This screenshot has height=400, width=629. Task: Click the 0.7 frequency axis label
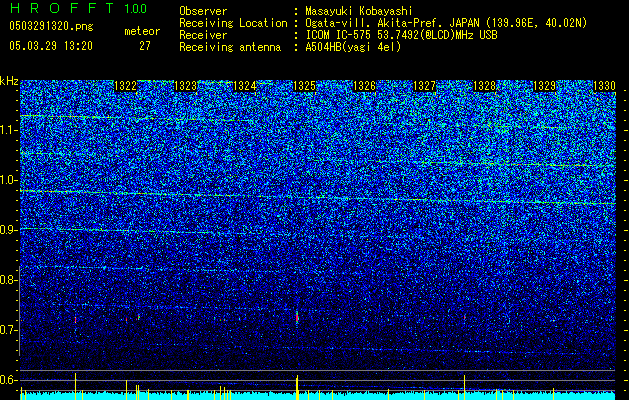[x=9, y=330]
